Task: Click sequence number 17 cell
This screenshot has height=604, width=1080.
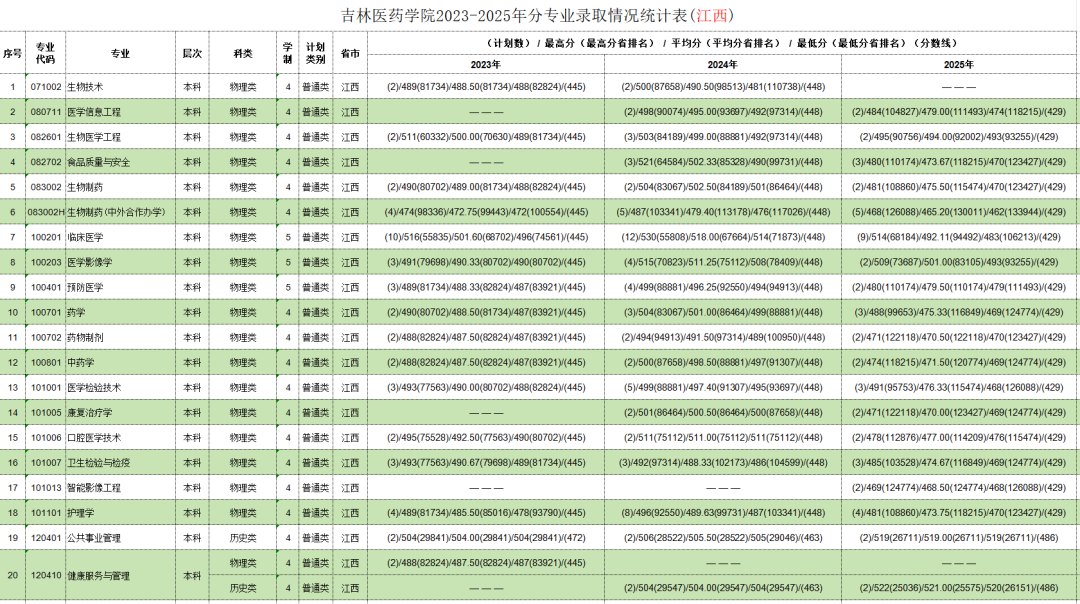Action: [12, 488]
